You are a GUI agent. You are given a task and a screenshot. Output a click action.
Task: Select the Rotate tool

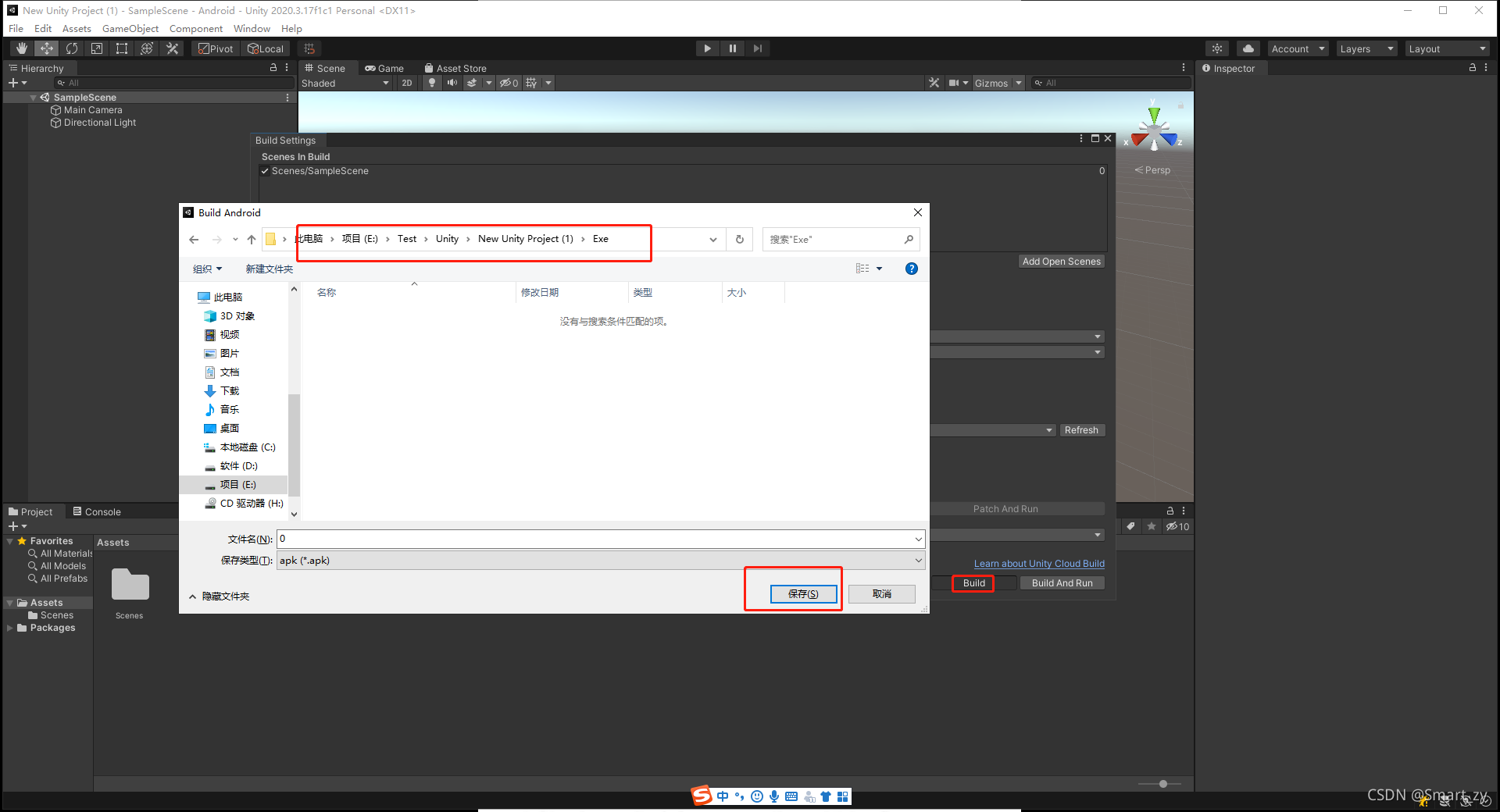[72, 48]
